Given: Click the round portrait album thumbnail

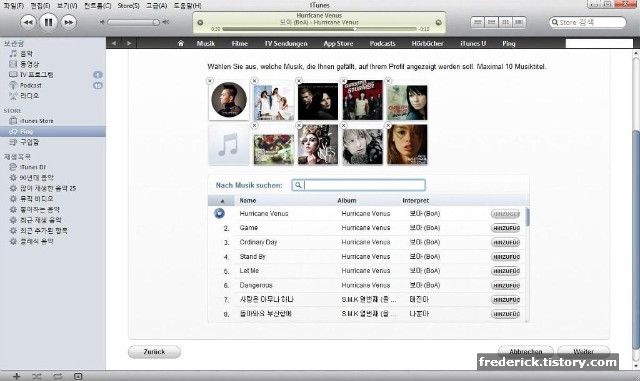Looking at the screenshot, I should click(x=229, y=100).
